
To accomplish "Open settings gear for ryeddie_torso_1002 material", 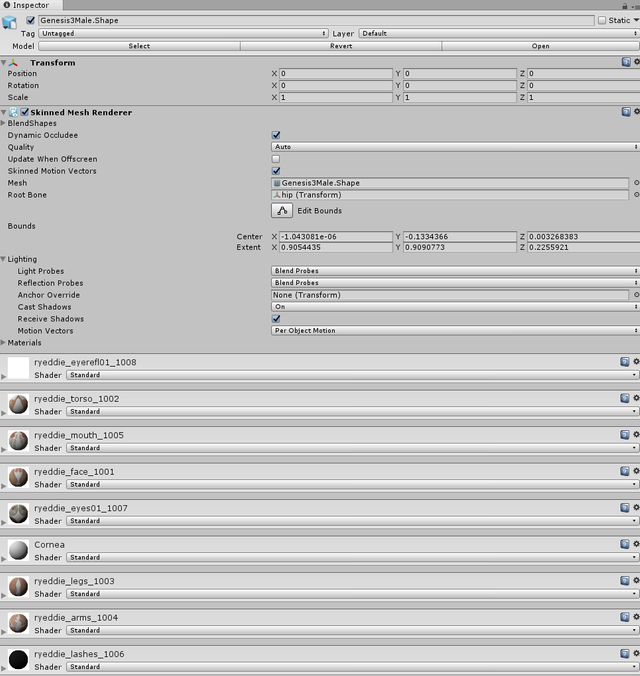I will tap(636, 398).
